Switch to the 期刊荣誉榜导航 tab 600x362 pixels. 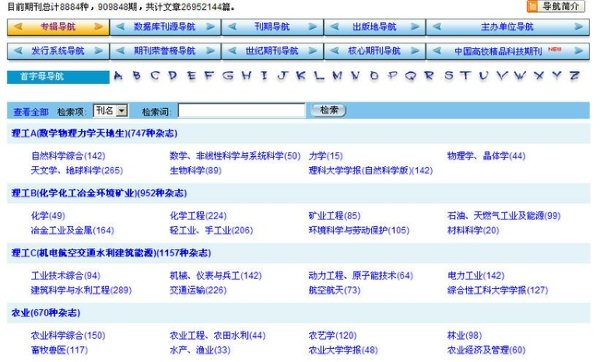(x=165, y=51)
